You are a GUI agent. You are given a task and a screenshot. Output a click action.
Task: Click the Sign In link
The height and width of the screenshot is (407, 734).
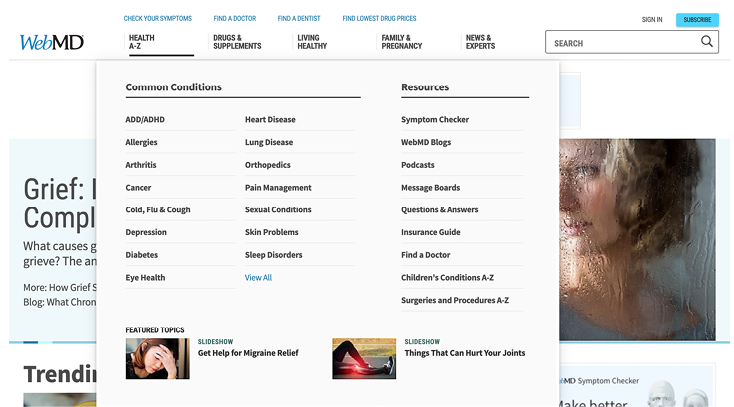(652, 20)
